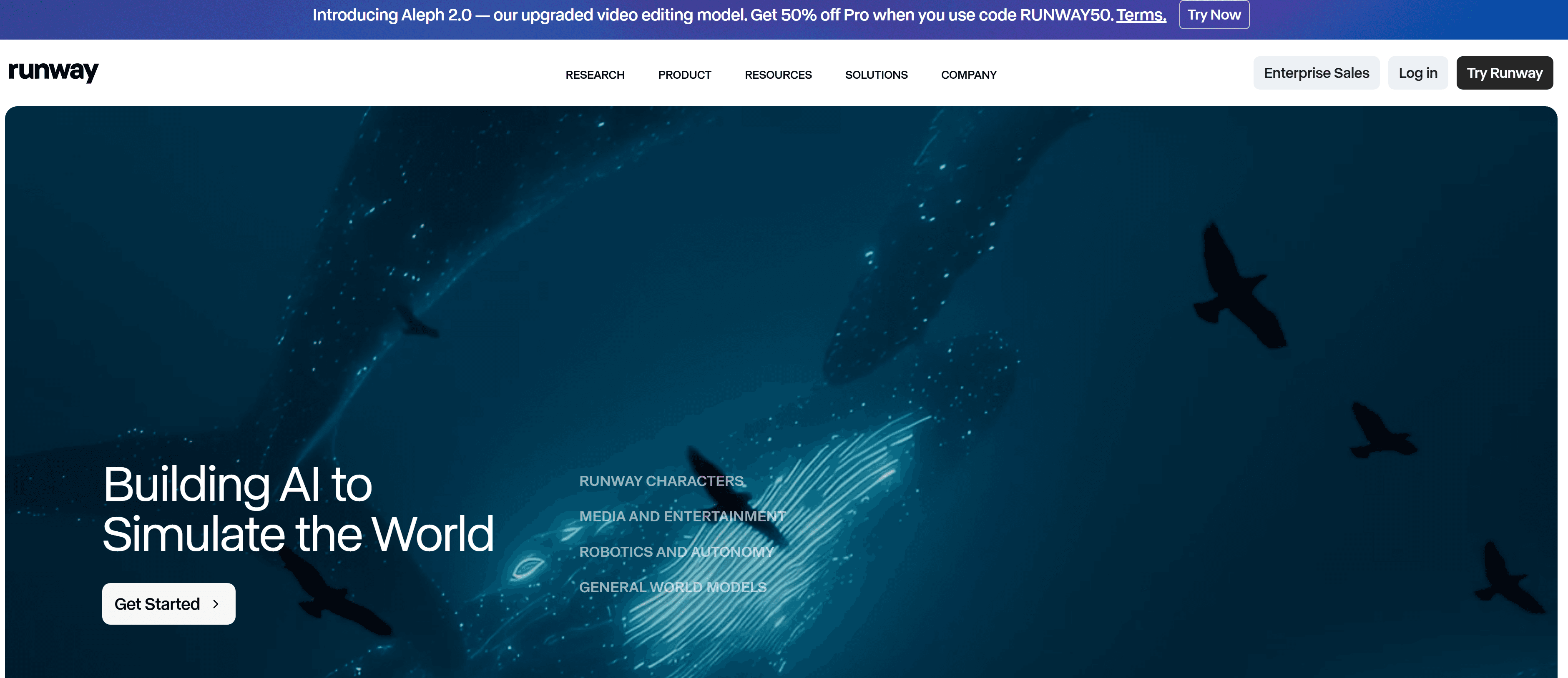The height and width of the screenshot is (678, 1568).
Task: Select Robotics and Autonomy link
Action: [x=676, y=551]
